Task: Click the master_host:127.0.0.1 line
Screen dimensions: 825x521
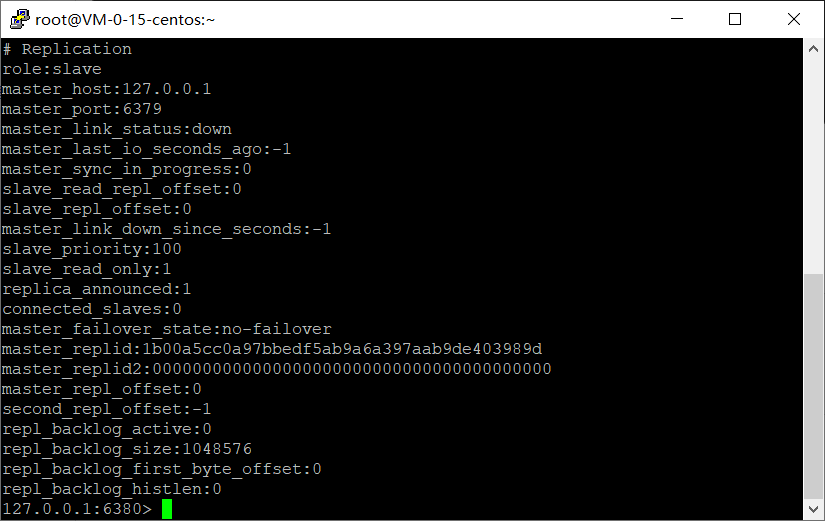Action: 106,89
